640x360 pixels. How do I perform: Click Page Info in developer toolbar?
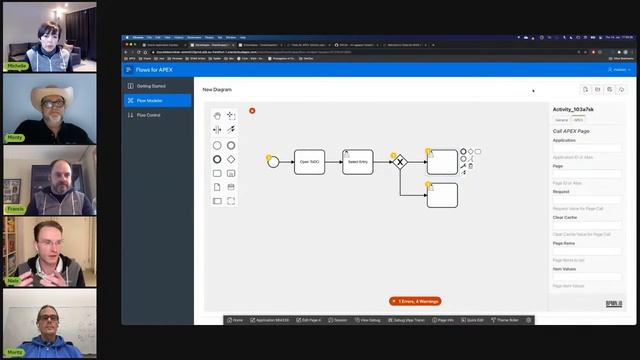(x=443, y=320)
